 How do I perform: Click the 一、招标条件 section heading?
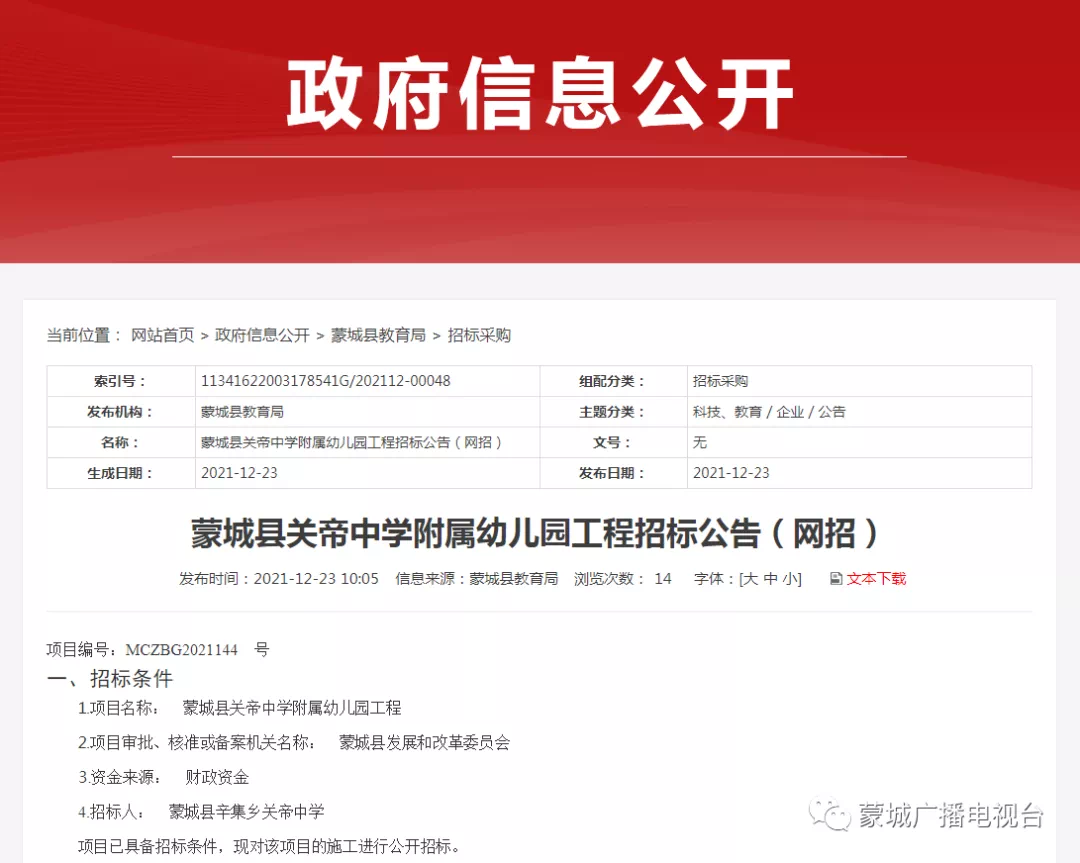(x=110, y=679)
